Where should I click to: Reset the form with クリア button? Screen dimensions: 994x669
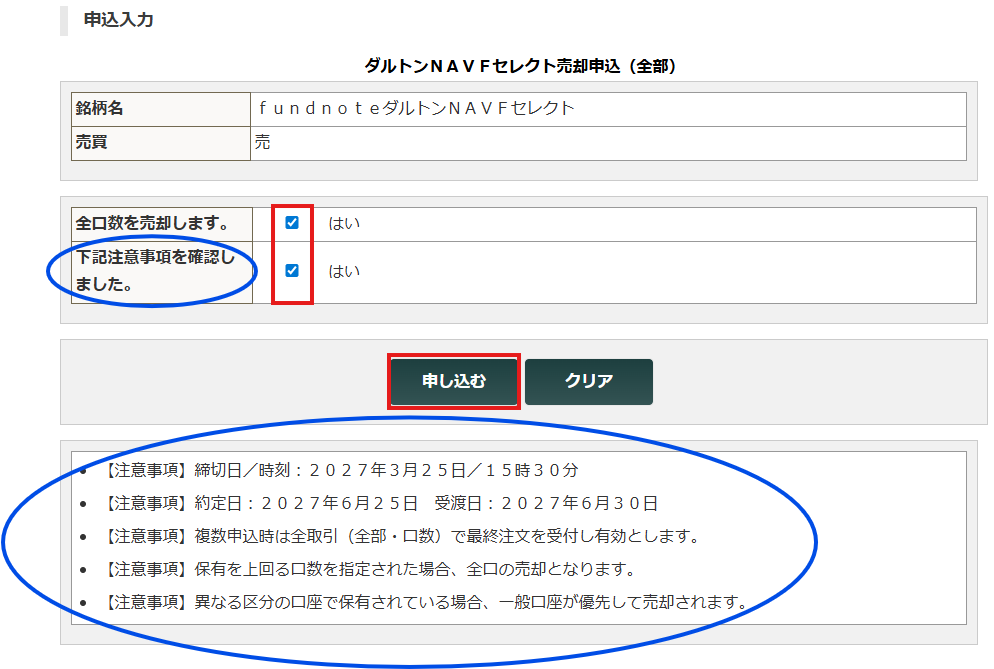click(x=589, y=381)
